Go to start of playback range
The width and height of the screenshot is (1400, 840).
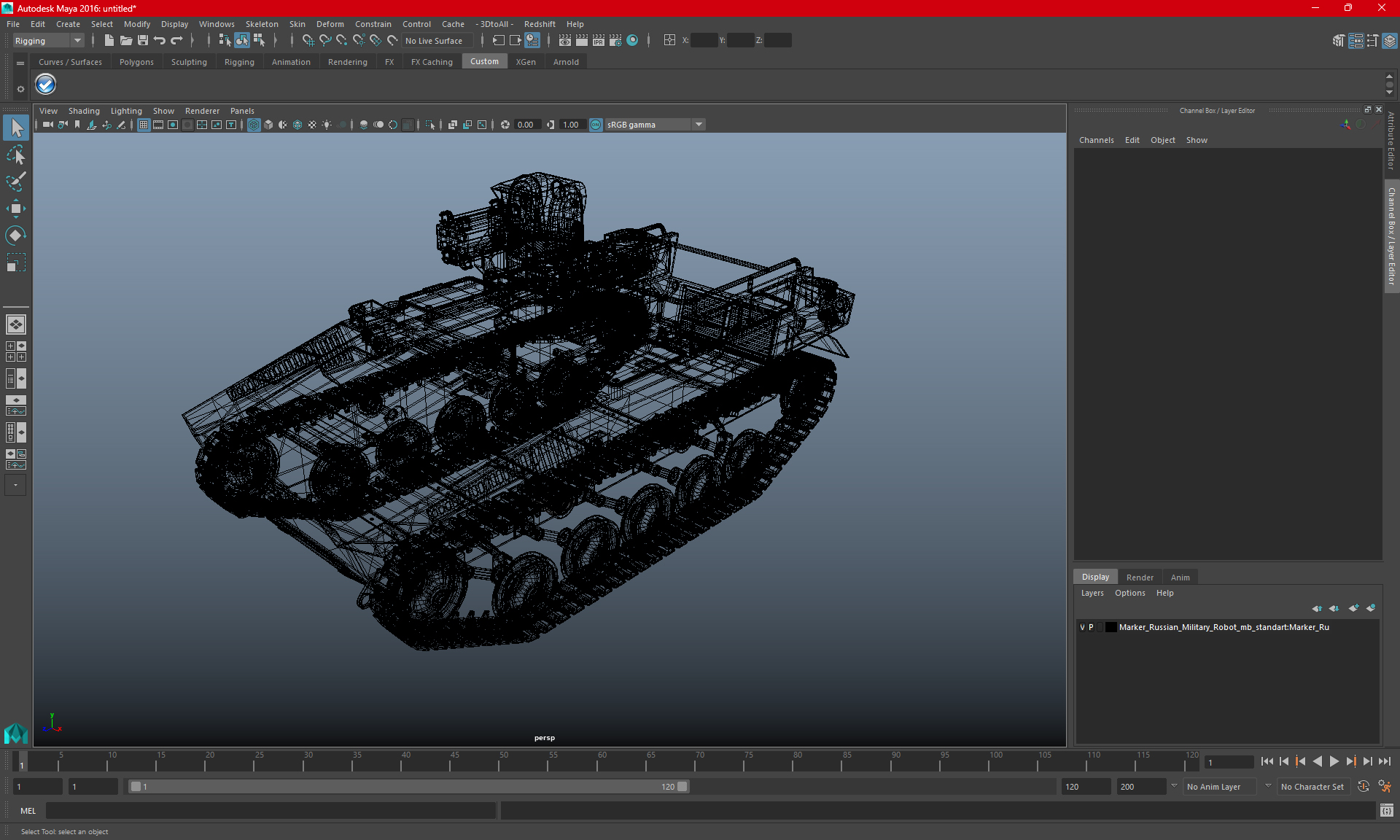1267,761
